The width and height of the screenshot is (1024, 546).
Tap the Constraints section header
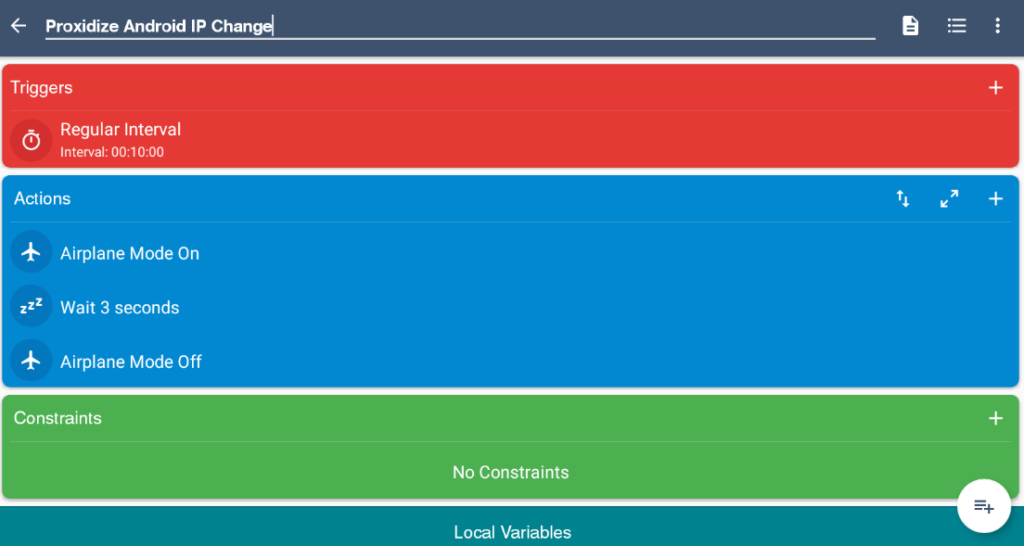click(x=57, y=418)
